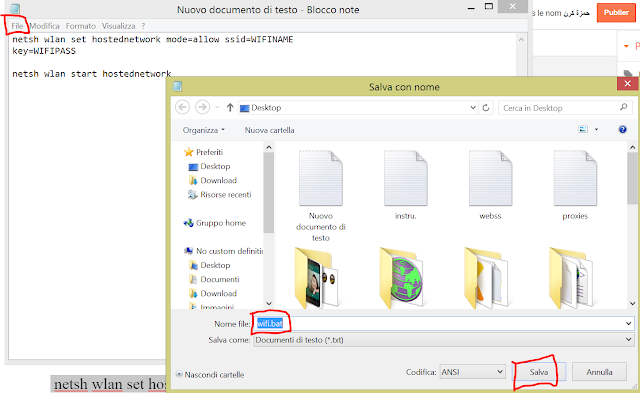Maximize the Blocco note window
Viewport: 640px width, 393px height.
[x=489, y=6]
